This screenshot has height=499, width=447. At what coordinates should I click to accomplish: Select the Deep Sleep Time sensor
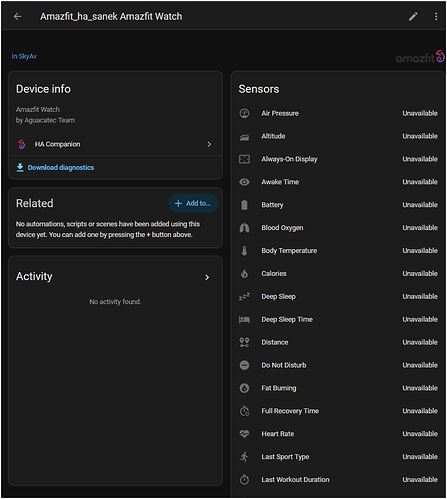point(338,319)
